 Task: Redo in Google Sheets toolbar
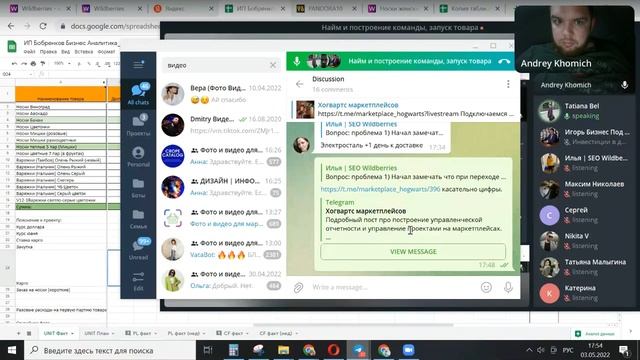coord(24,64)
